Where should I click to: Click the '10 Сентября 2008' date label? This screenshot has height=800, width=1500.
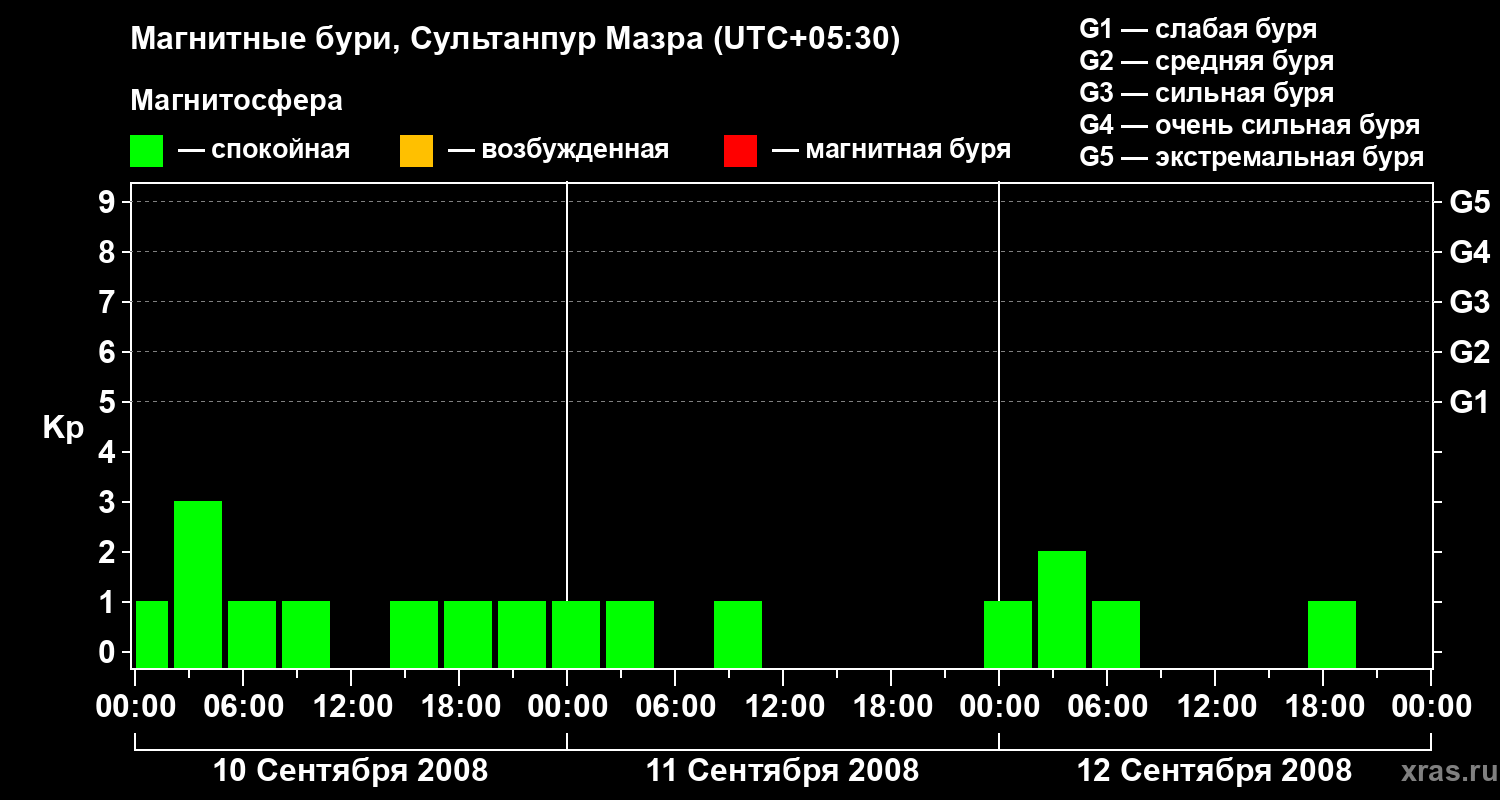(x=351, y=771)
